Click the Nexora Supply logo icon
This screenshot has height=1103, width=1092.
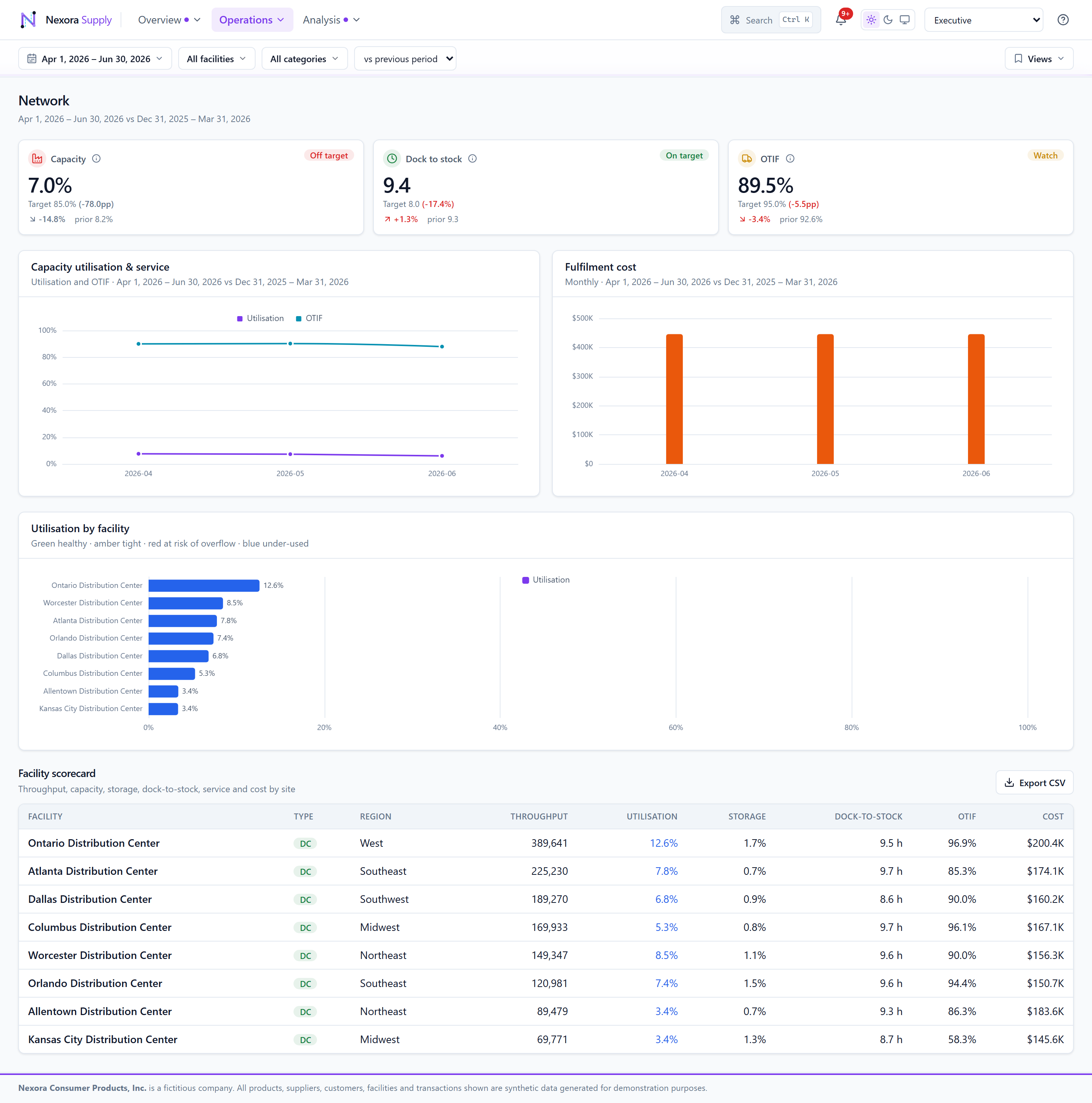pos(28,20)
